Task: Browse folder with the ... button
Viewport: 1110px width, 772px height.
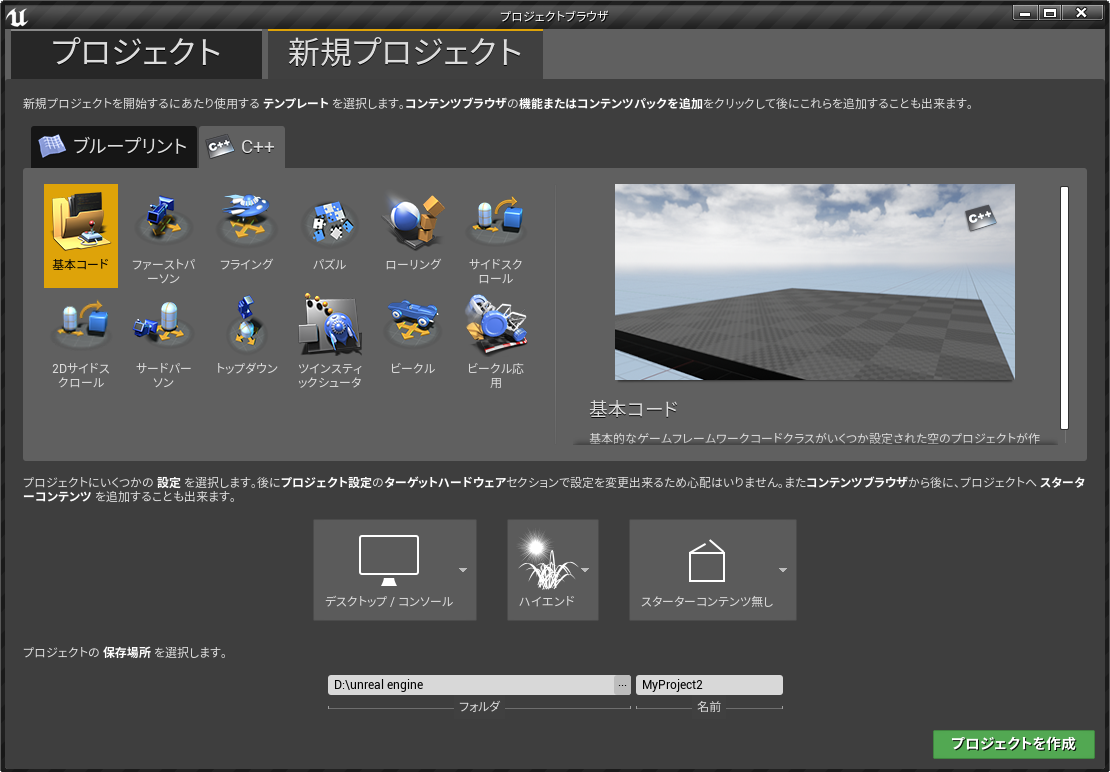Action: pyautogui.click(x=622, y=685)
